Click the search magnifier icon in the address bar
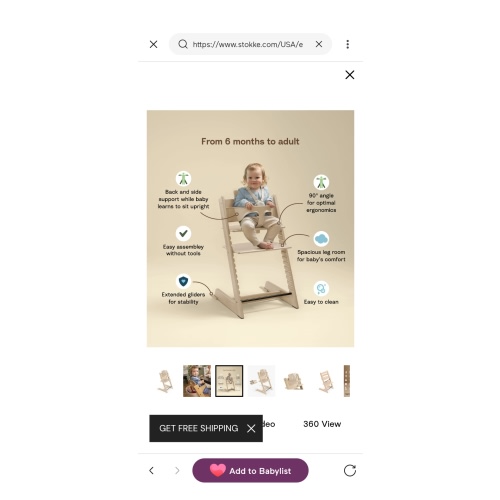The image size is (500, 500). 183,44
